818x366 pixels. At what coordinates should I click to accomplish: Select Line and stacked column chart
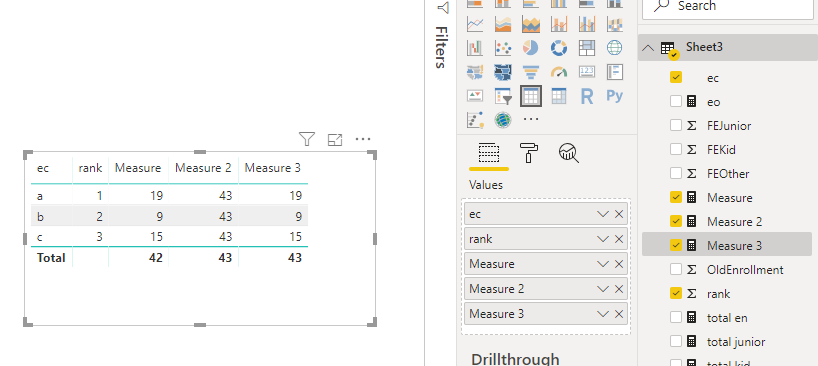(x=559, y=24)
